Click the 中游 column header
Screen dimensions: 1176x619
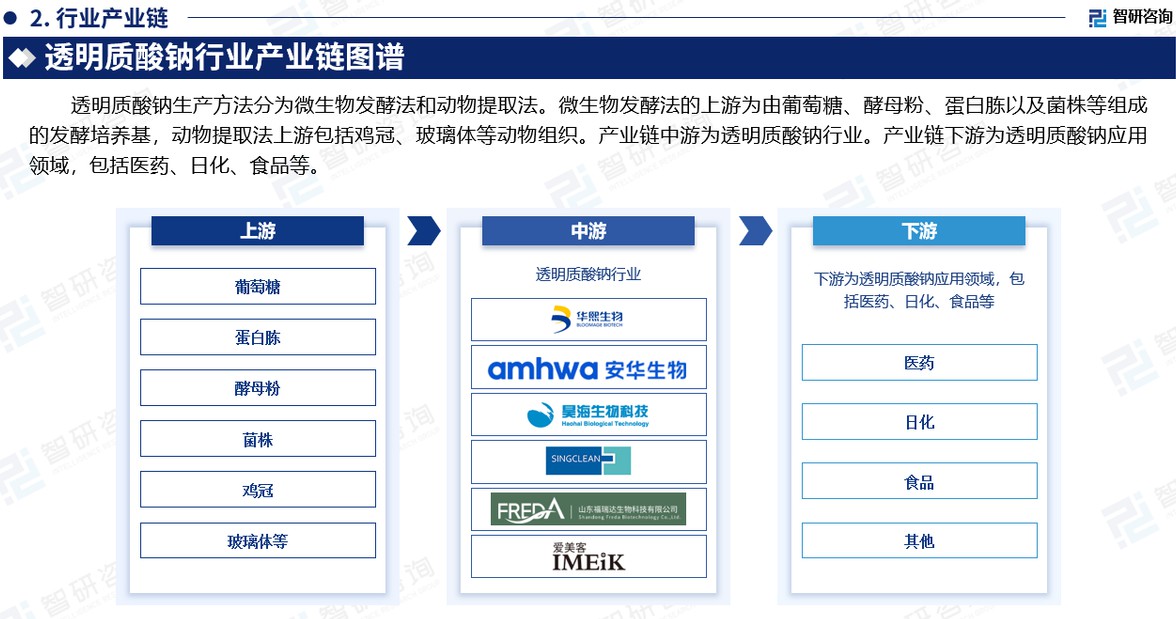pyautogui.click(x=588, y=231)
